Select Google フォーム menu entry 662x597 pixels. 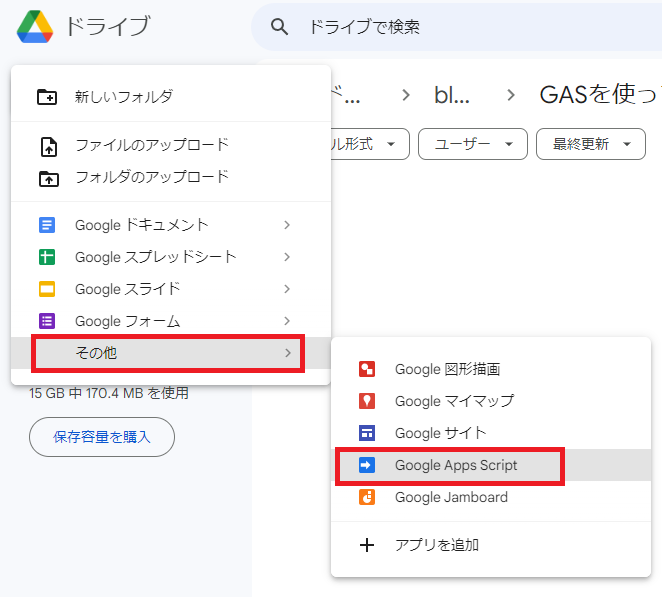171,321
